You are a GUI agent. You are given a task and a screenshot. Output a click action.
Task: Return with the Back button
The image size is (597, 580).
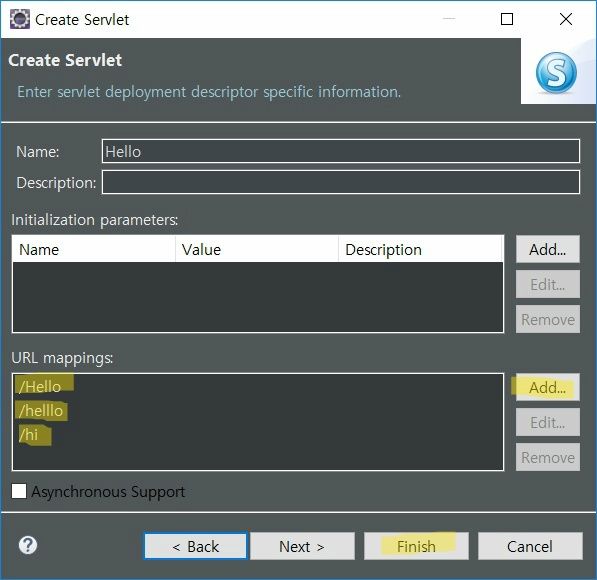(196, 546)
